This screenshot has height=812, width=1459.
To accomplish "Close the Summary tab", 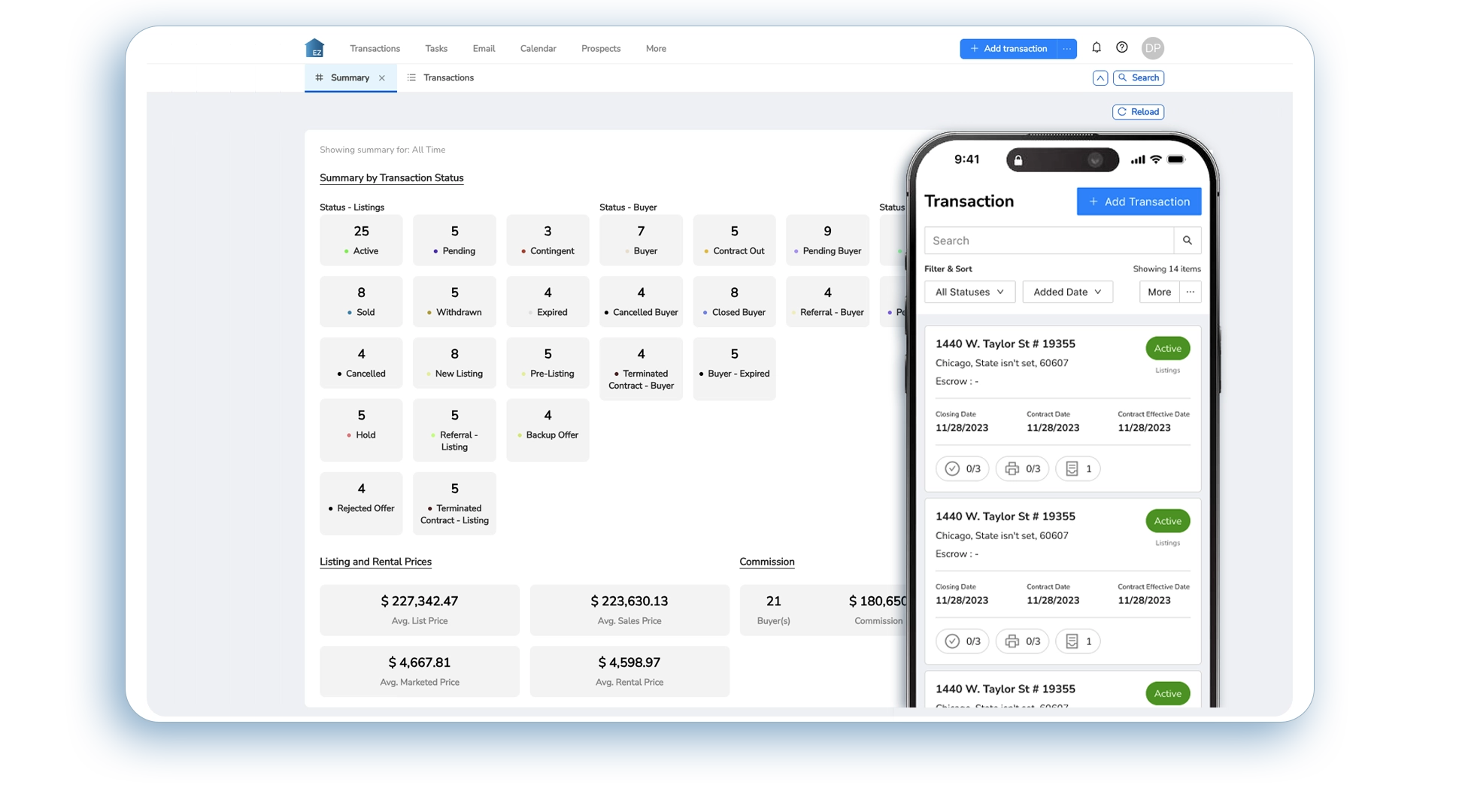I will [x=382, y=78].
